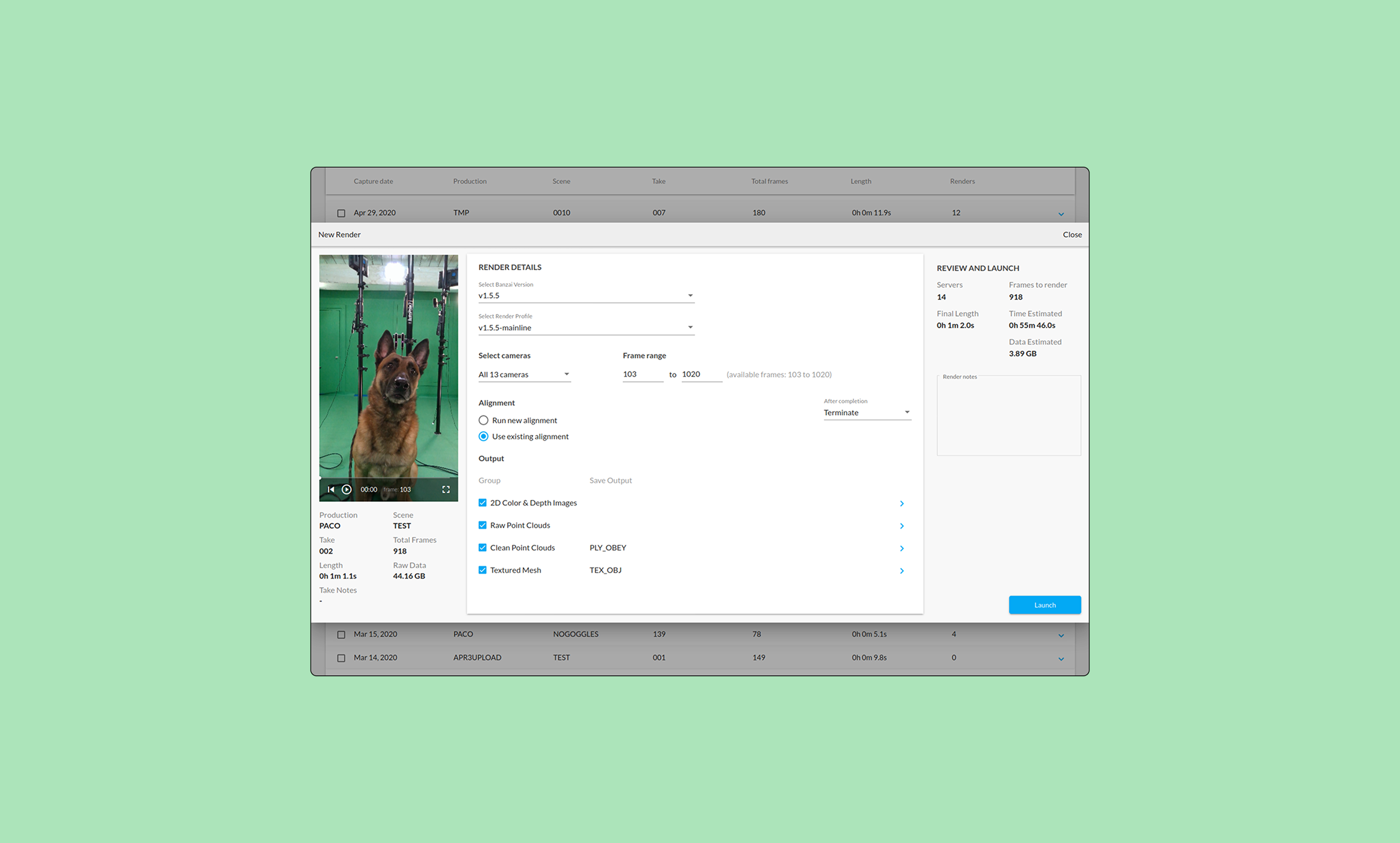Open Clean Point Clouds settings arrow
This screenshot has height=843, width=1400.
click(x=901, y=548)
